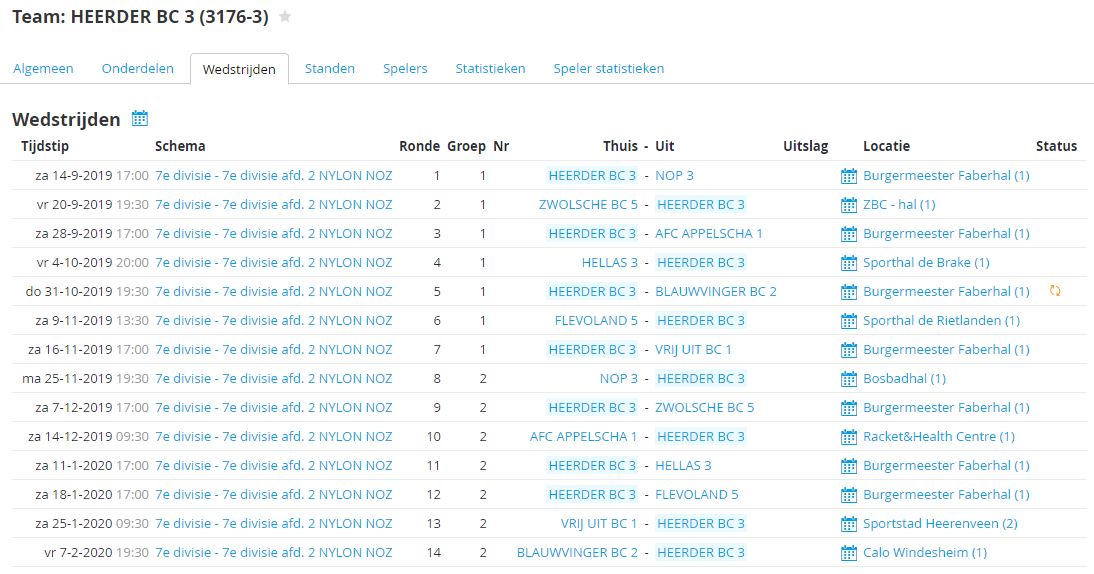Open ZWOLSCHE BC 5 home team link in round 2
The width and height of the screenshot is (1094, 574).
588,205
